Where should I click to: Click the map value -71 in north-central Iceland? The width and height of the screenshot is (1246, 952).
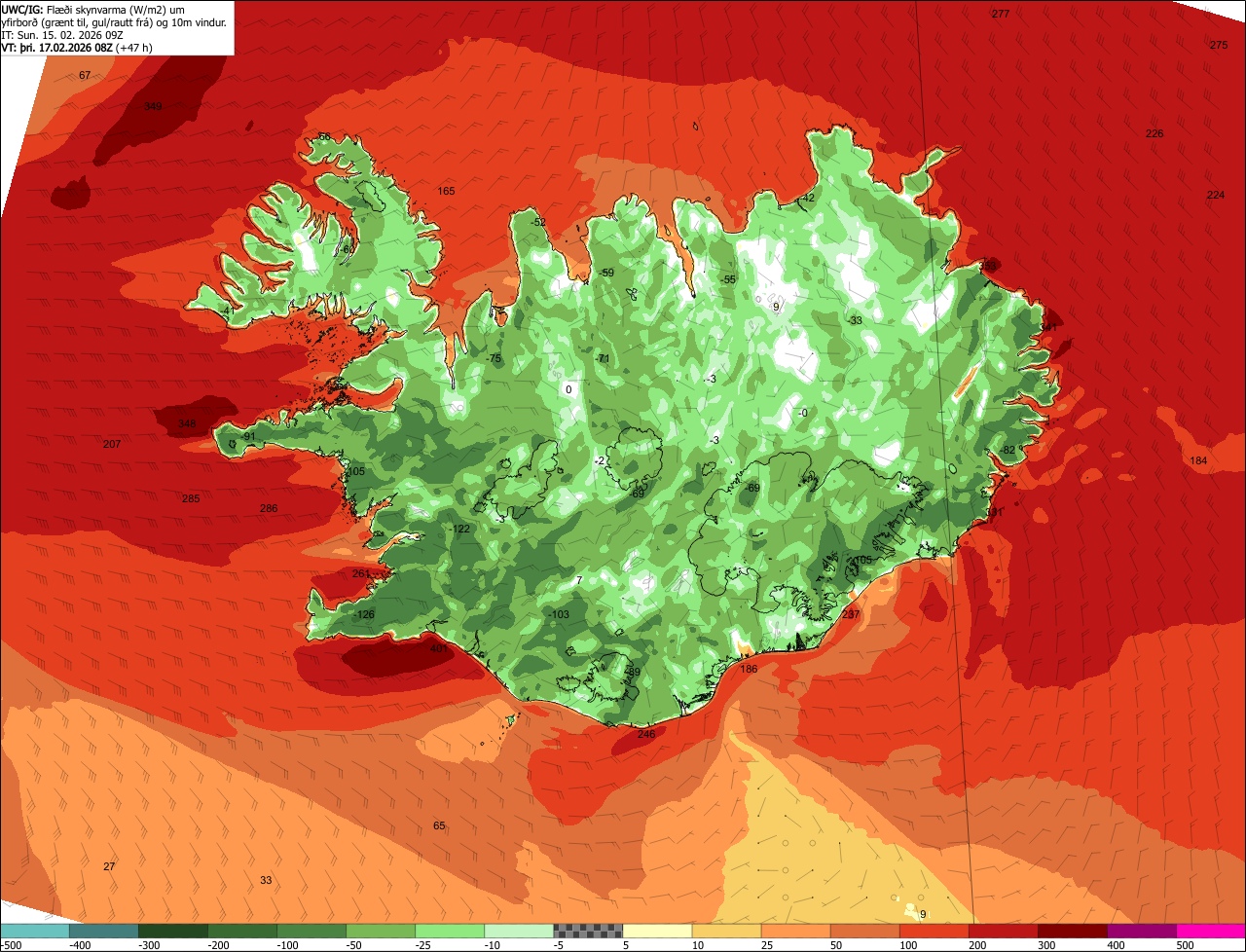[x=603, y=359]
